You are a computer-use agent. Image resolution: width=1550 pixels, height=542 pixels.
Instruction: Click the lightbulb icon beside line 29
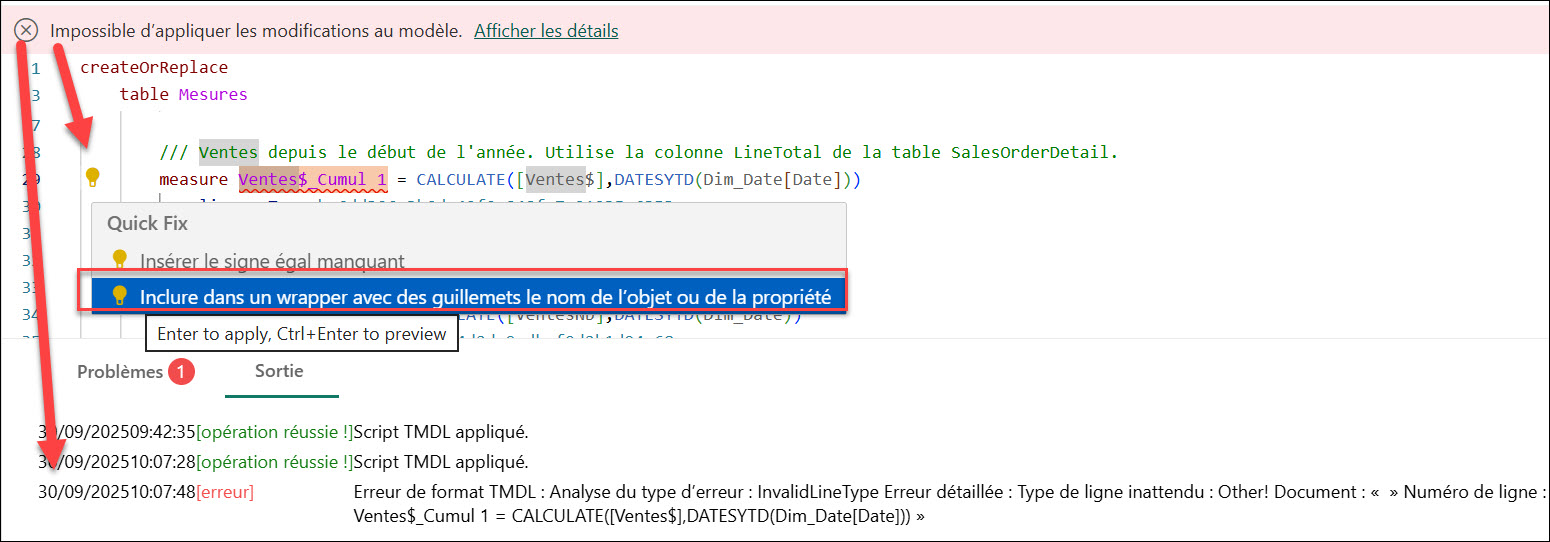click(x=93, y=178)
